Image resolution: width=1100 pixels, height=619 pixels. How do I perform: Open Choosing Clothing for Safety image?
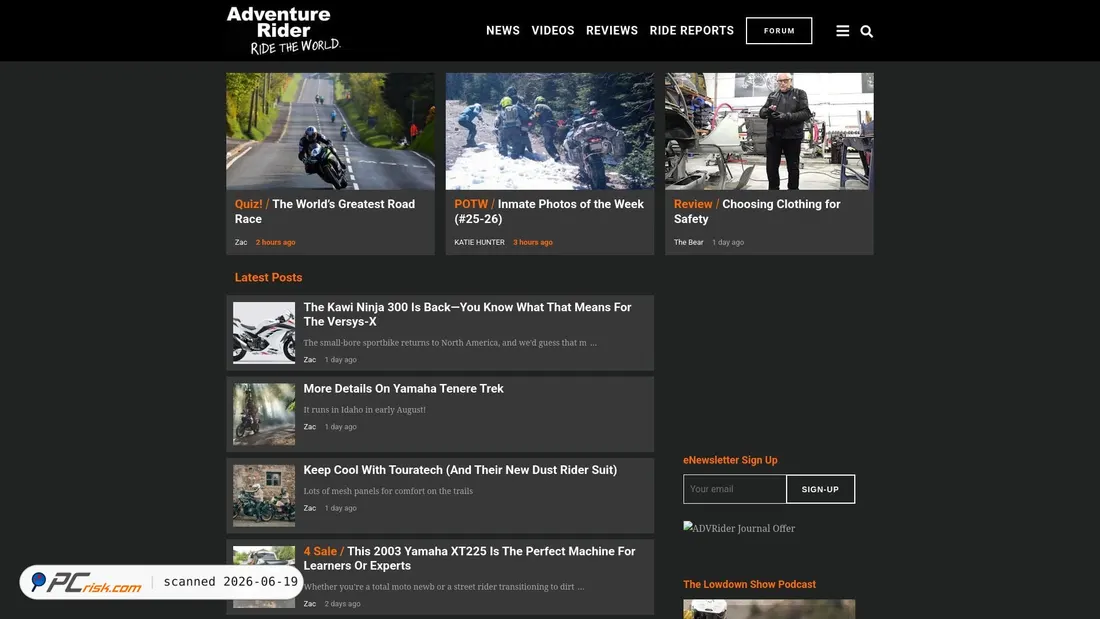click(x=770, y=131)
